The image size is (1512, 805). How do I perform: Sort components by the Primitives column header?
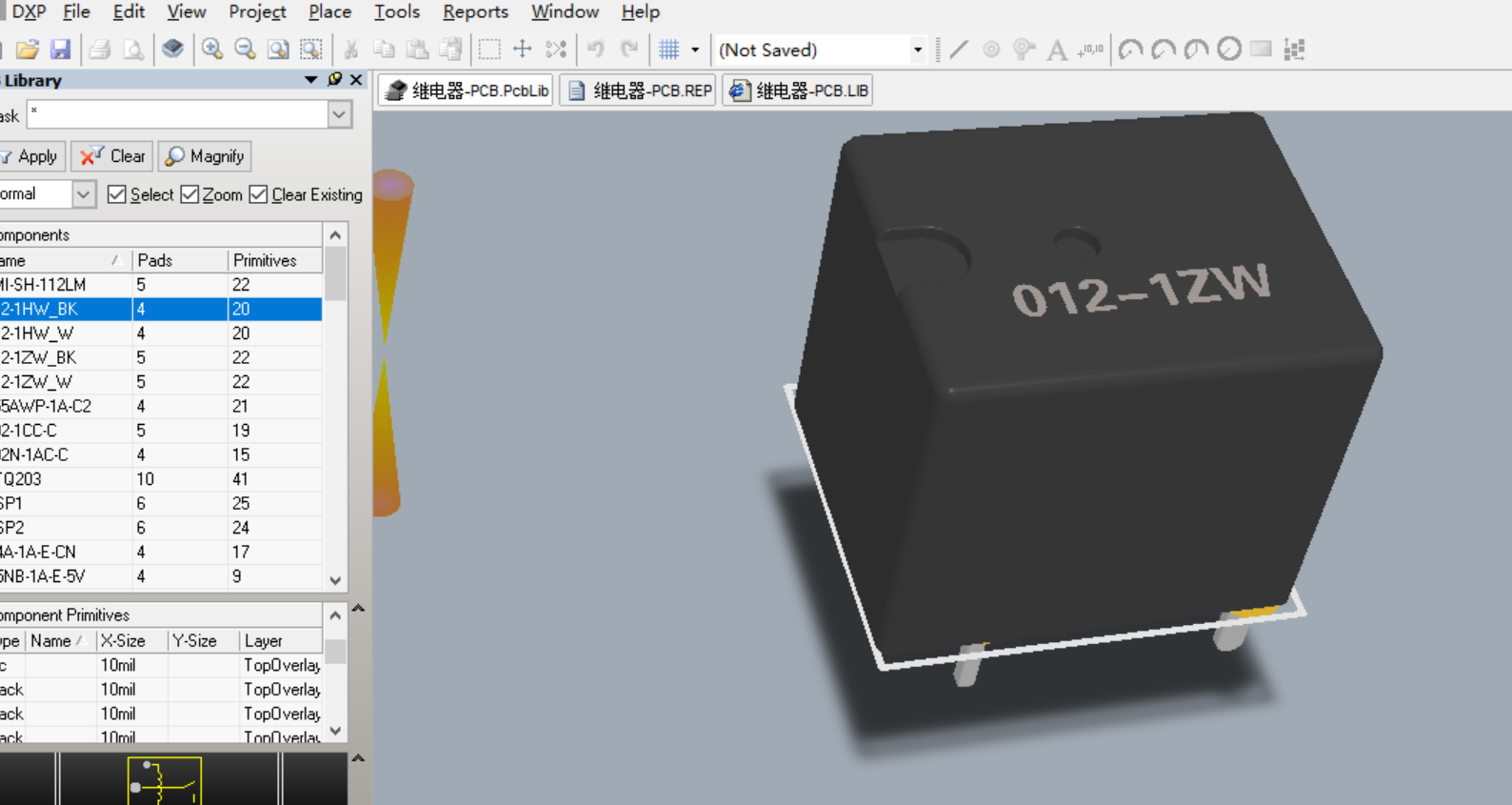[x=275, y=260]
